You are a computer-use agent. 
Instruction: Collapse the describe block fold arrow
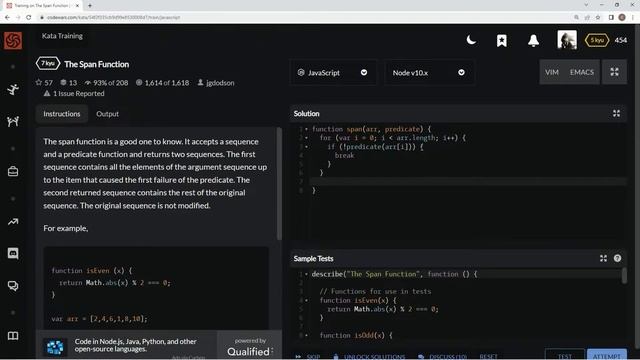click(x=306, y=274)
